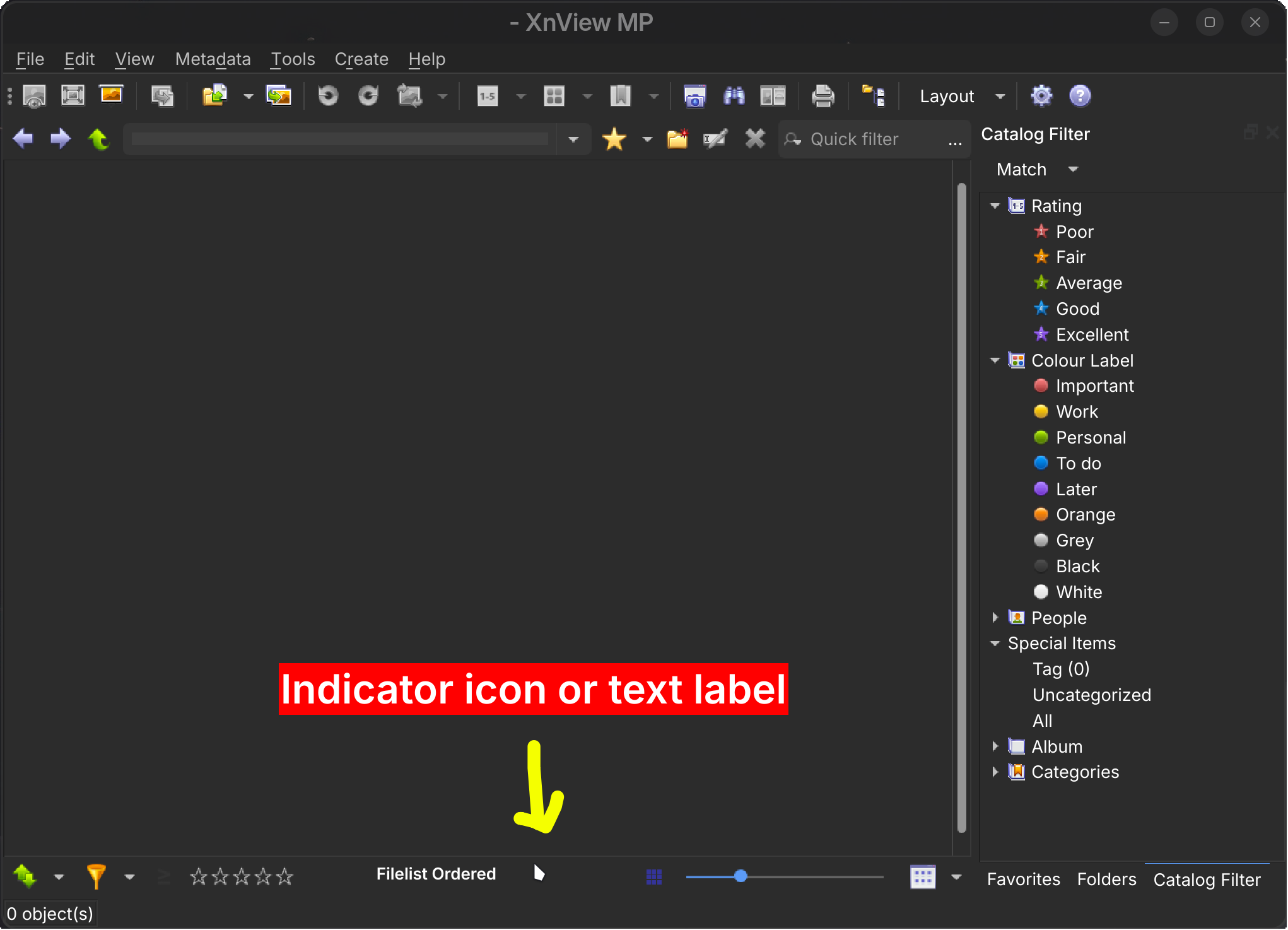Image resolution: width=1288 pixels, height=930 pixels.
Task: Open the Layout dropdown
Action: (961, 96)
